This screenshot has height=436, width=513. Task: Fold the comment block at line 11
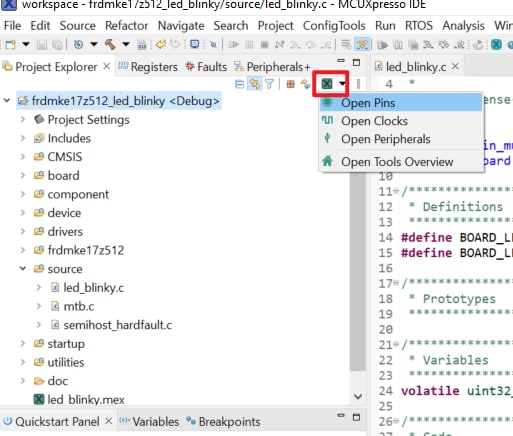pos(396,191)
